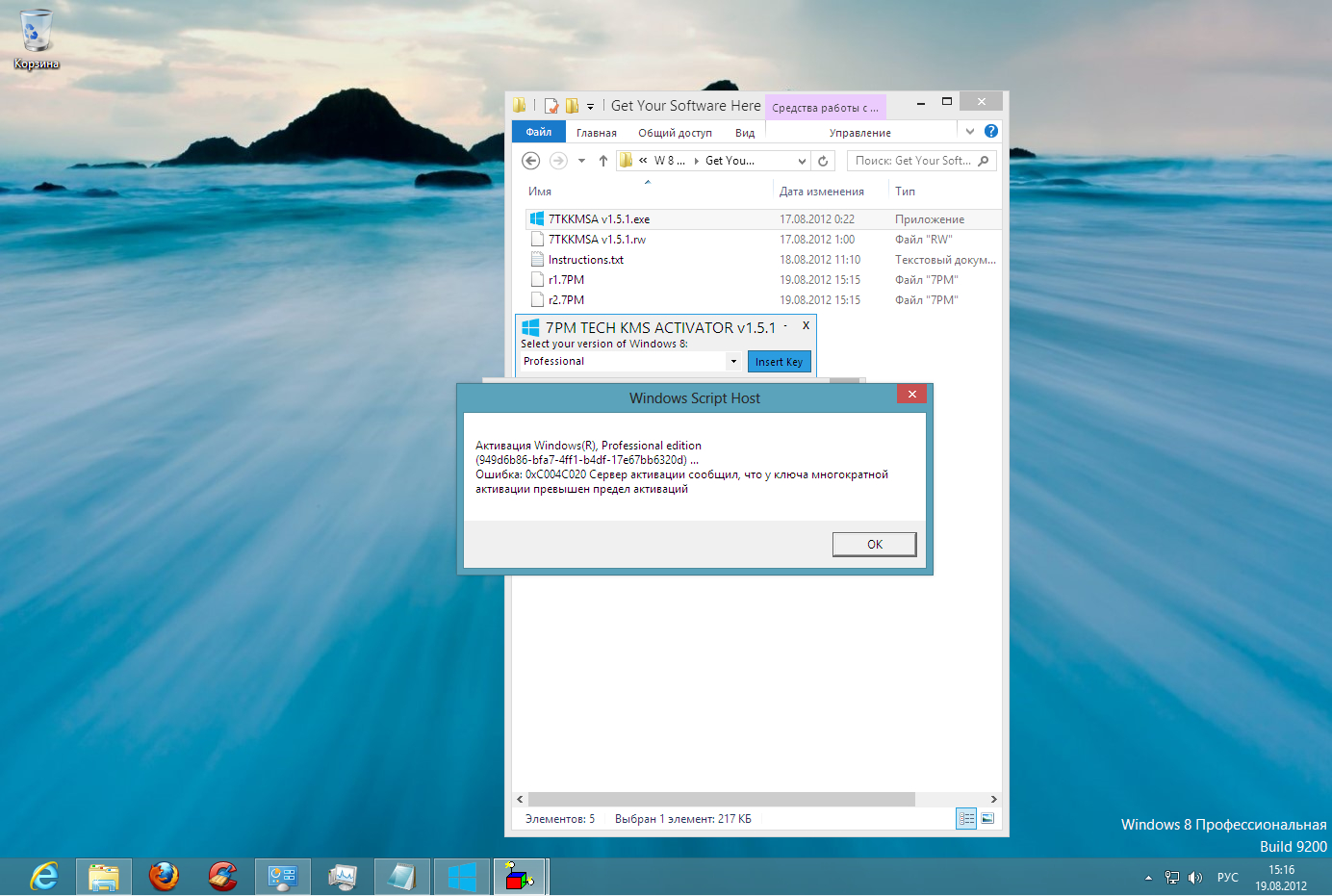Switch to Notepad taskbar icon
The height and width of the screenshot is (896, 1332).
[x=401, y=877]
